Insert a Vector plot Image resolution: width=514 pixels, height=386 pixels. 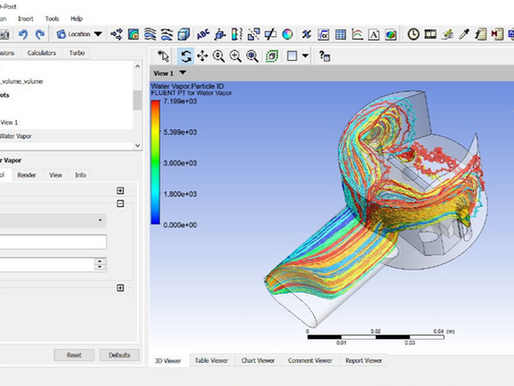[116, 34]
